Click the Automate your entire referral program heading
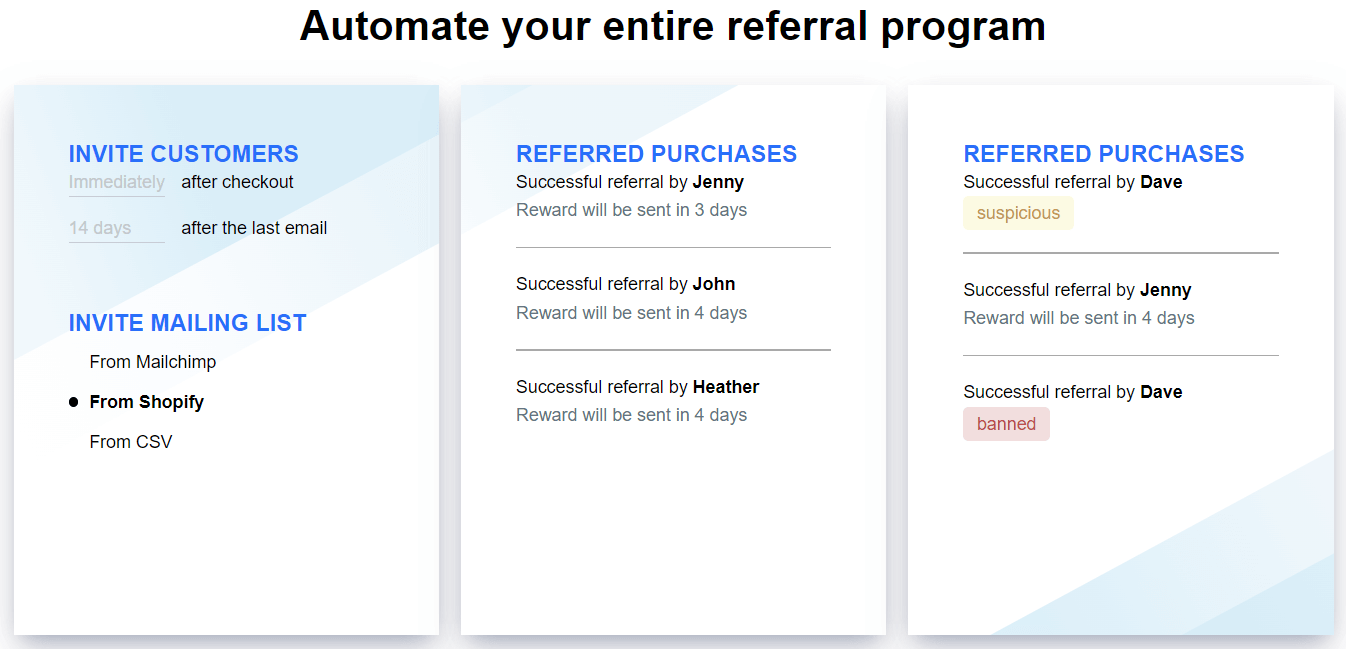The image size is (1346, 649). coord(672,27)
